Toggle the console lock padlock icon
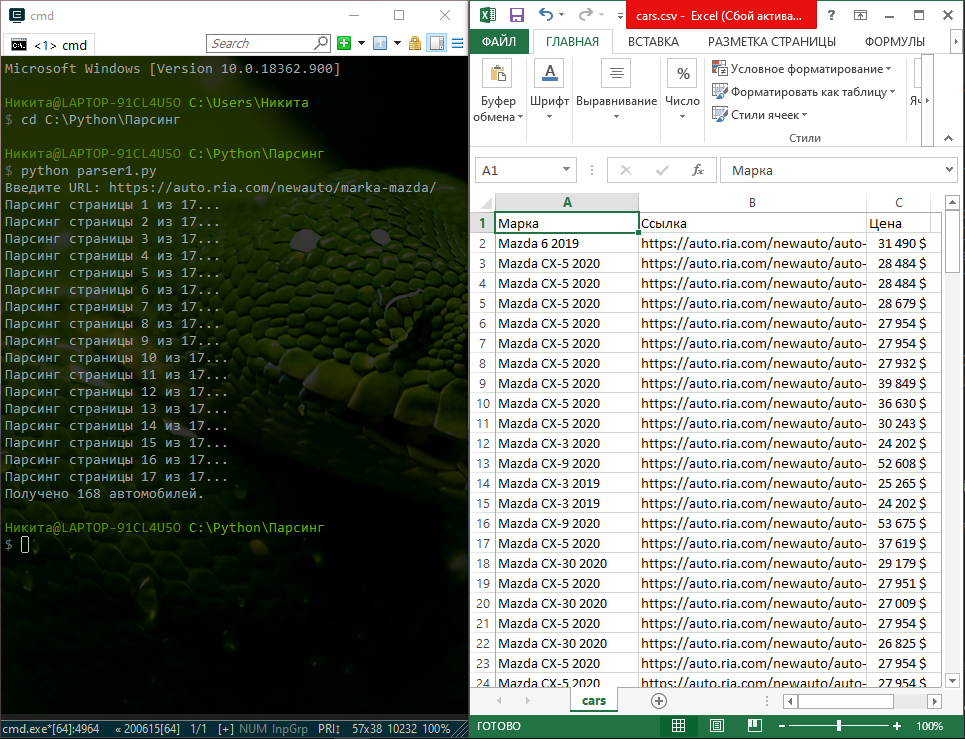 [415, 43]
